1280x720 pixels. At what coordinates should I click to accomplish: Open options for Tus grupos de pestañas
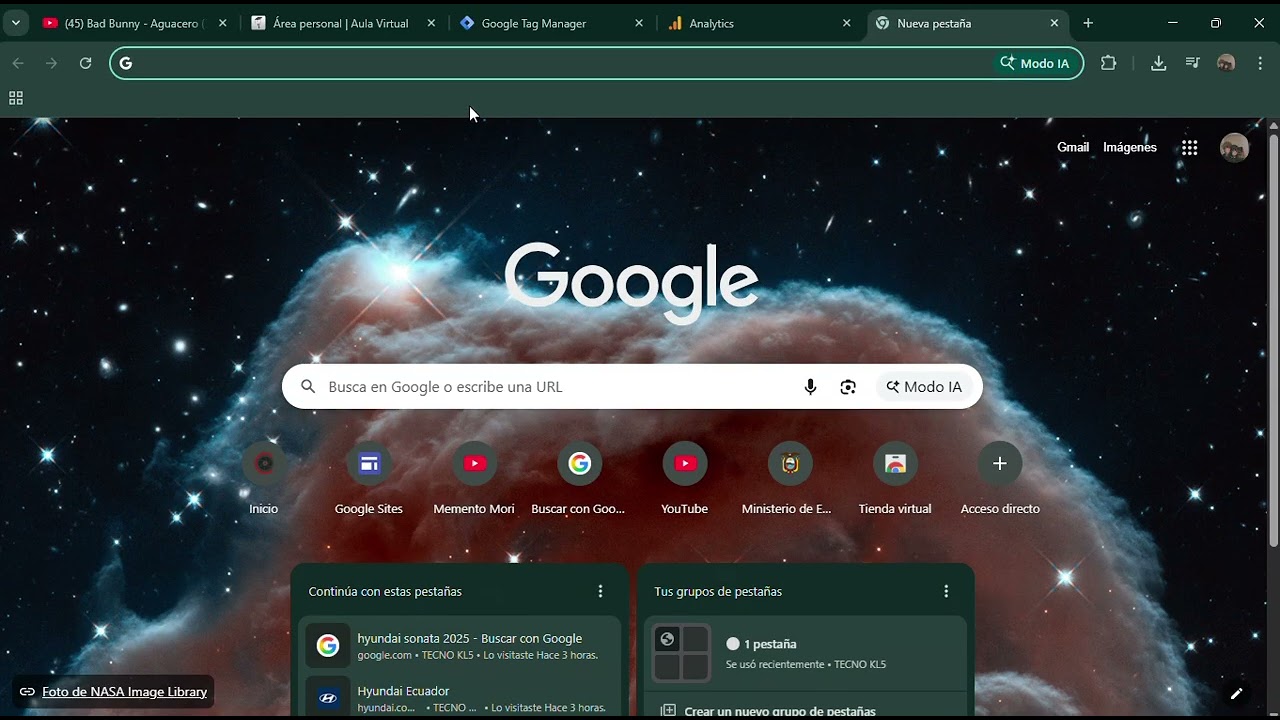click(946, 591)
